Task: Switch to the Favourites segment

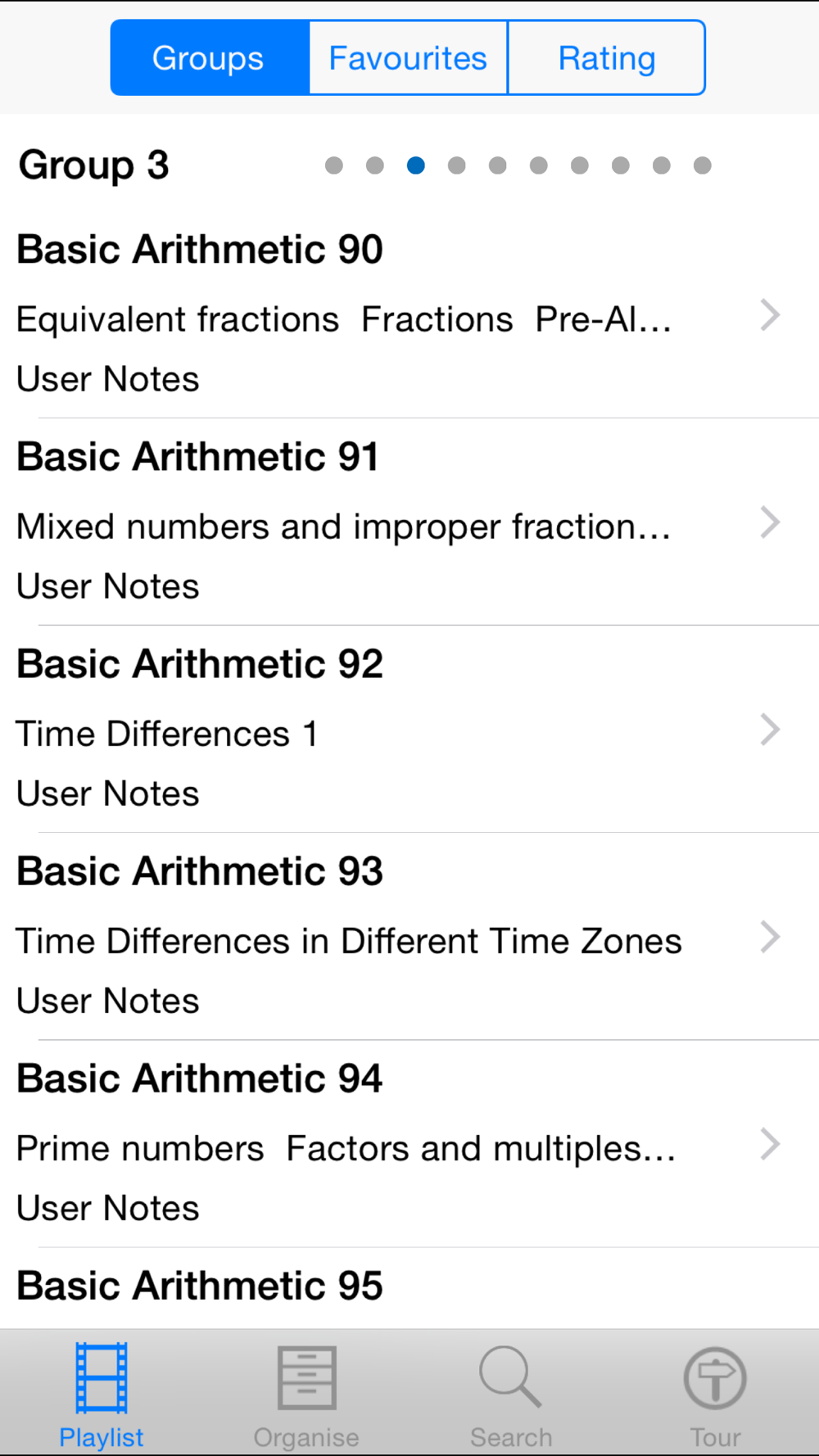Action: (x=408, y=58)
